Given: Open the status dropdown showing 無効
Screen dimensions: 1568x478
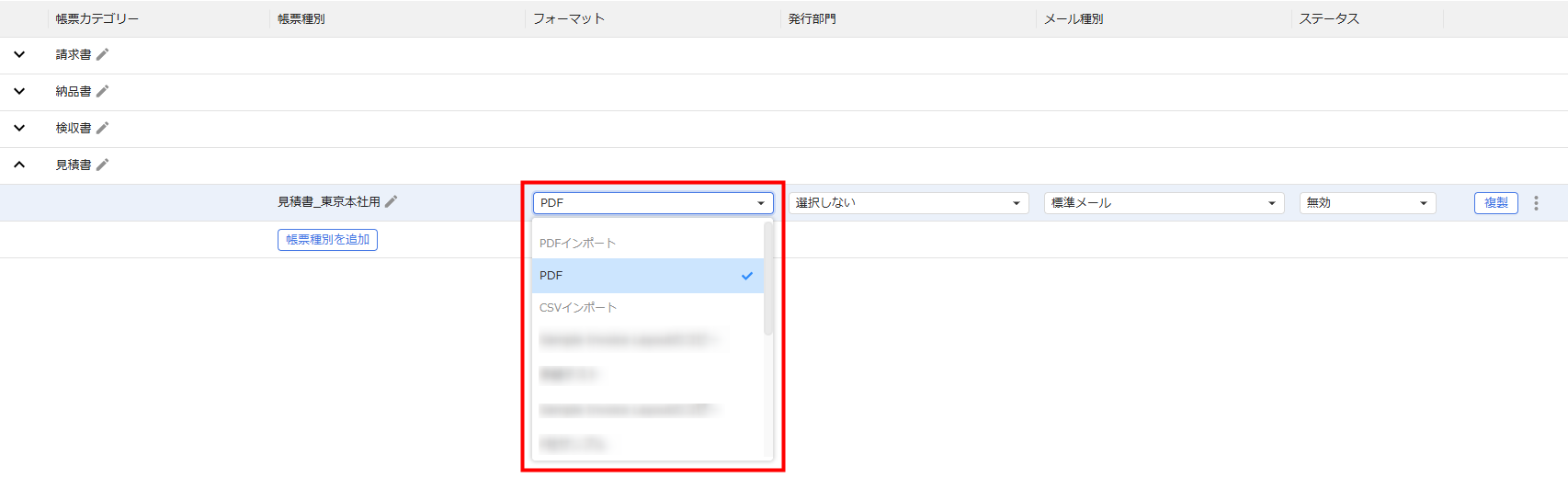Looking at the screenshot, I should 1367,203.
